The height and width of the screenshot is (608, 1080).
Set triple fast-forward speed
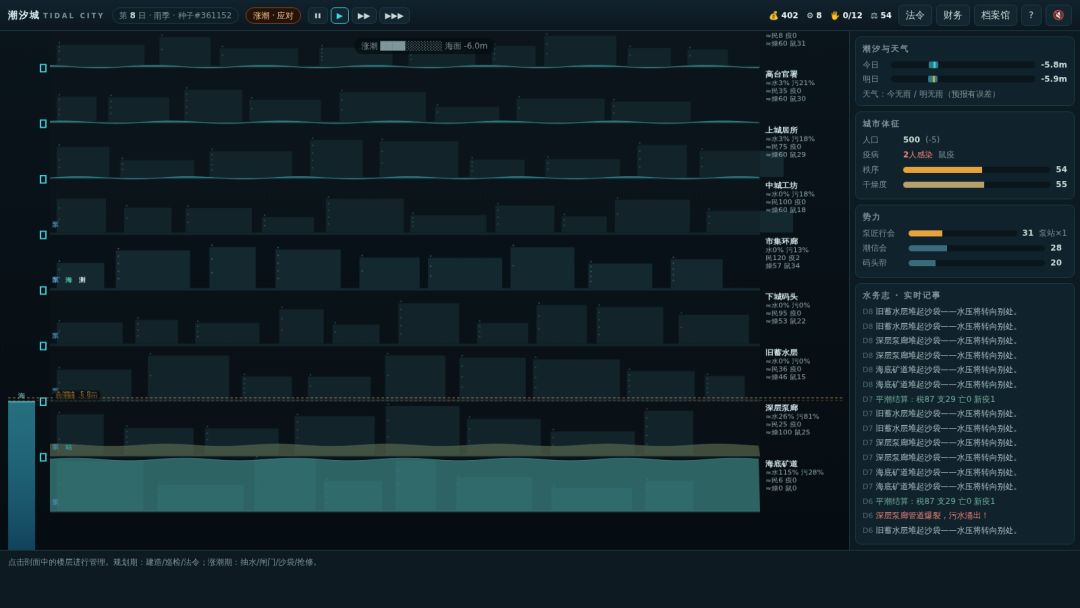coord(394,15)
